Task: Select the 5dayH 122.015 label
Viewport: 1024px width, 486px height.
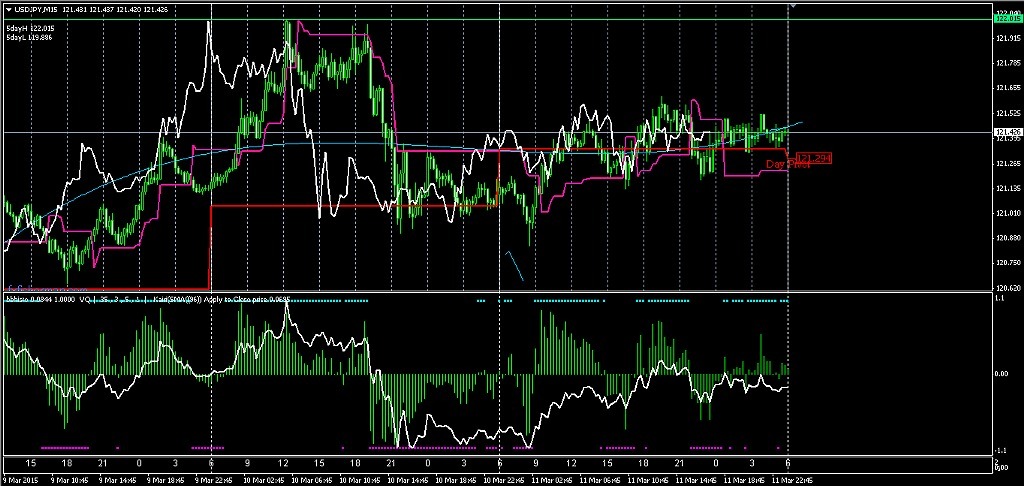Action: tap(29, 29)
